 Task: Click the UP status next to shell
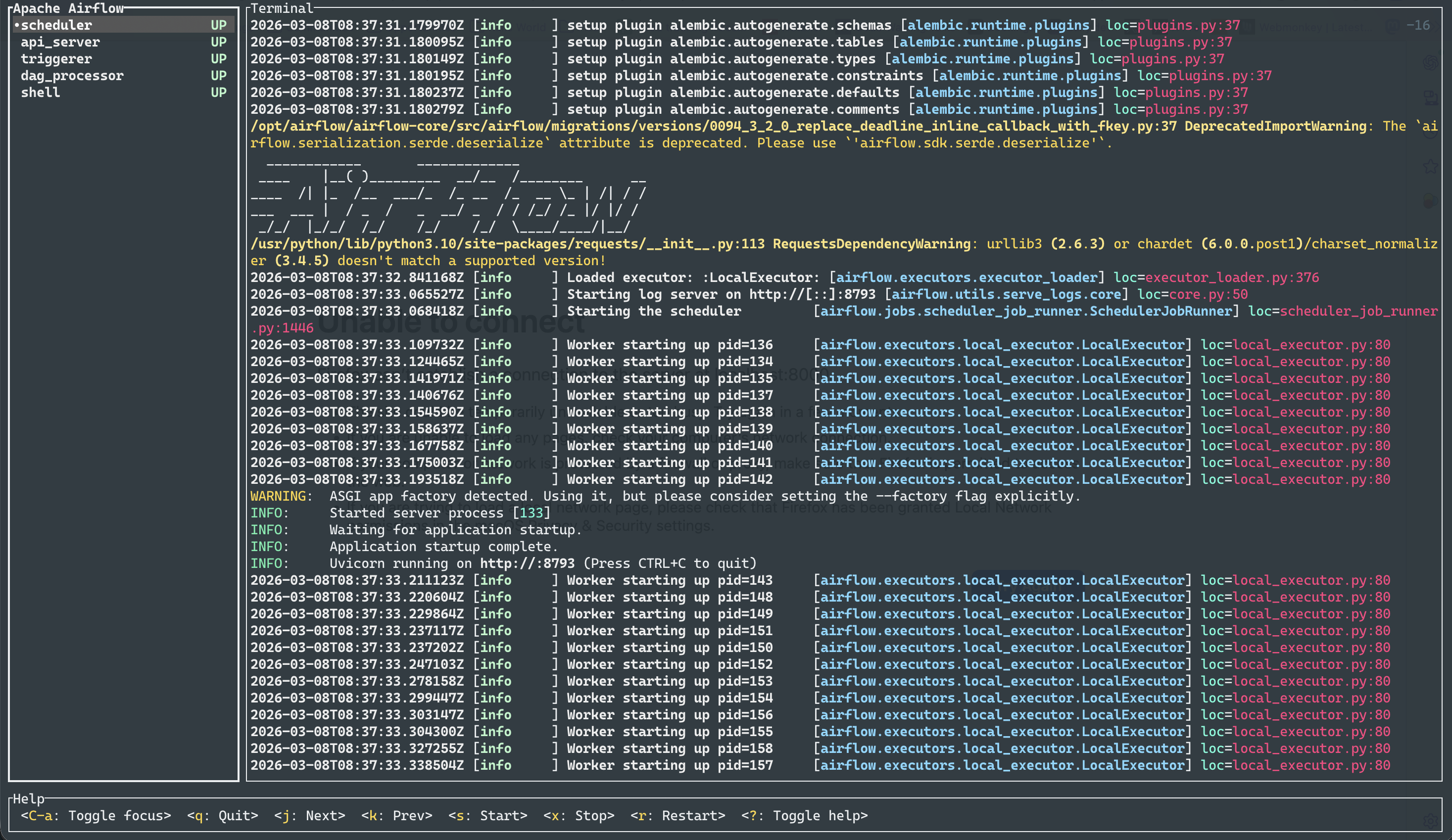pyautogui.click(x=218, y=92)
